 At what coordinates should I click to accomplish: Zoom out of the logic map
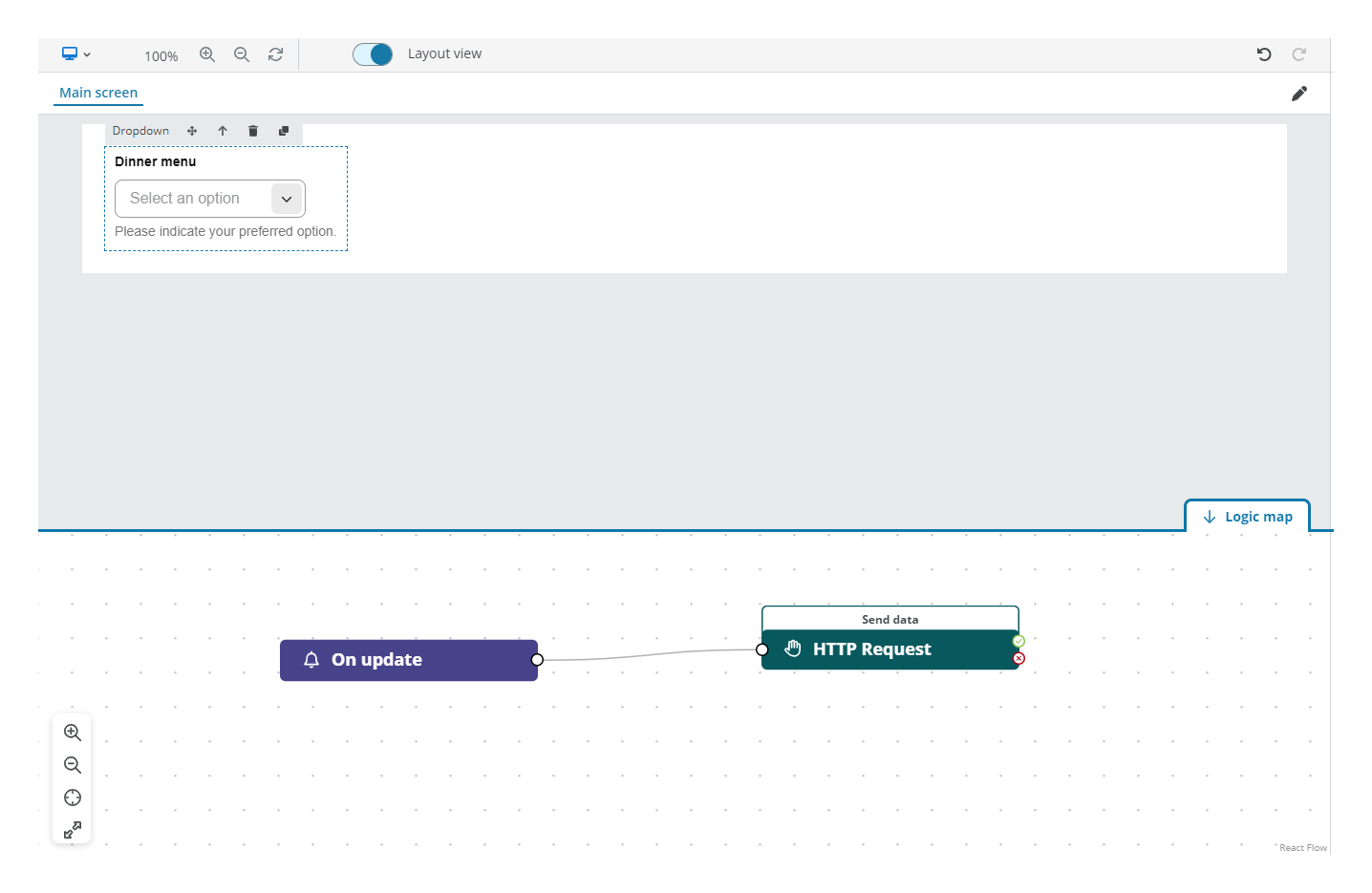click(x=72, y=765)
